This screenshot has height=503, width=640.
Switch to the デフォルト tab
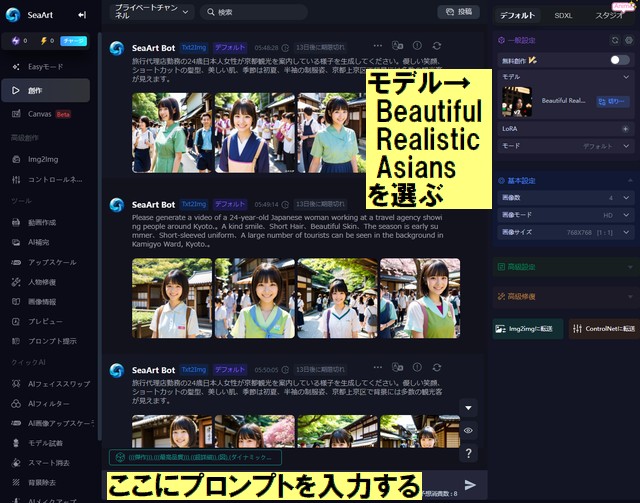[517, 16]
